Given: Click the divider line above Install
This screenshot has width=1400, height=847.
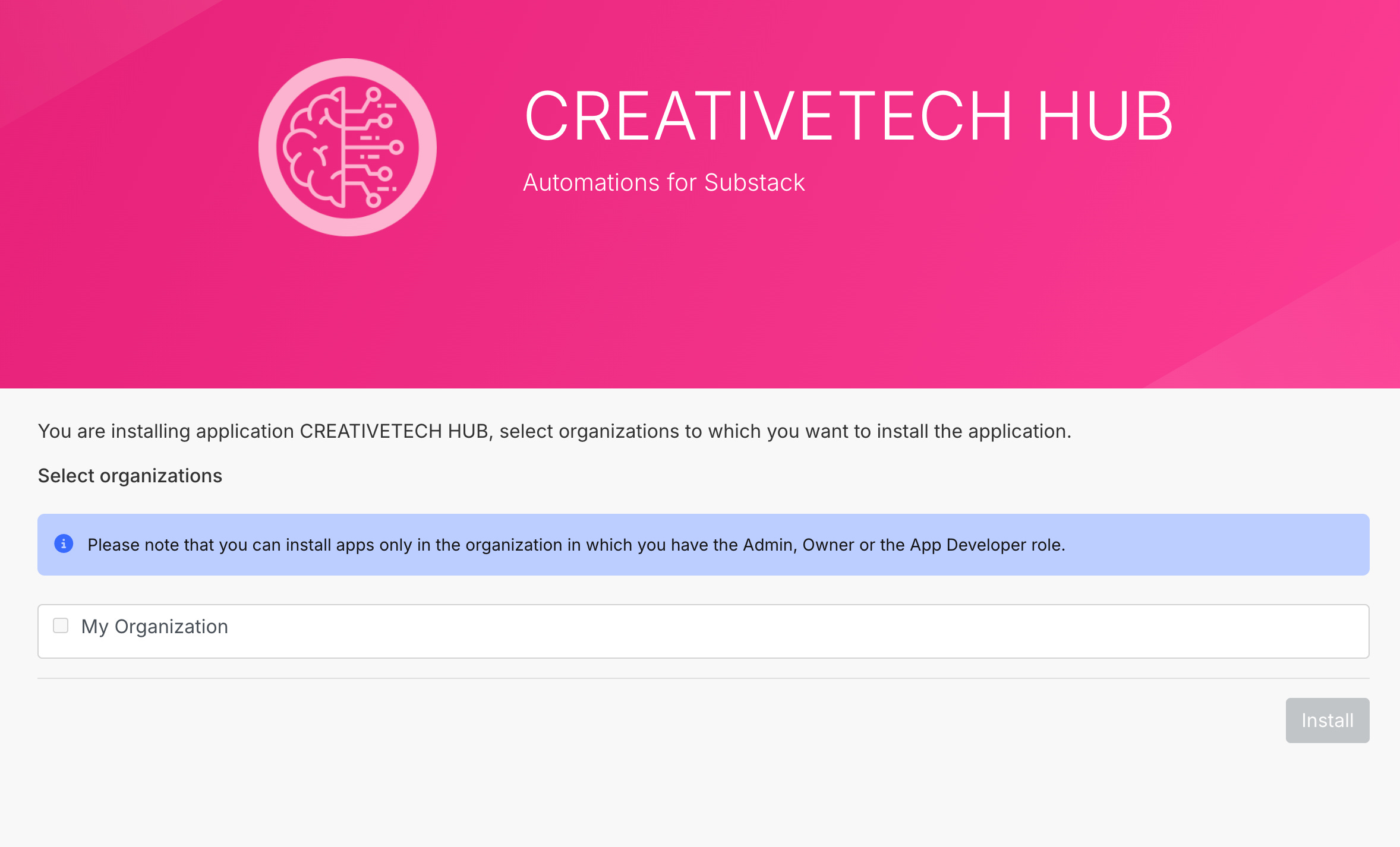Looking at the screenshot, I should [703, 678].
